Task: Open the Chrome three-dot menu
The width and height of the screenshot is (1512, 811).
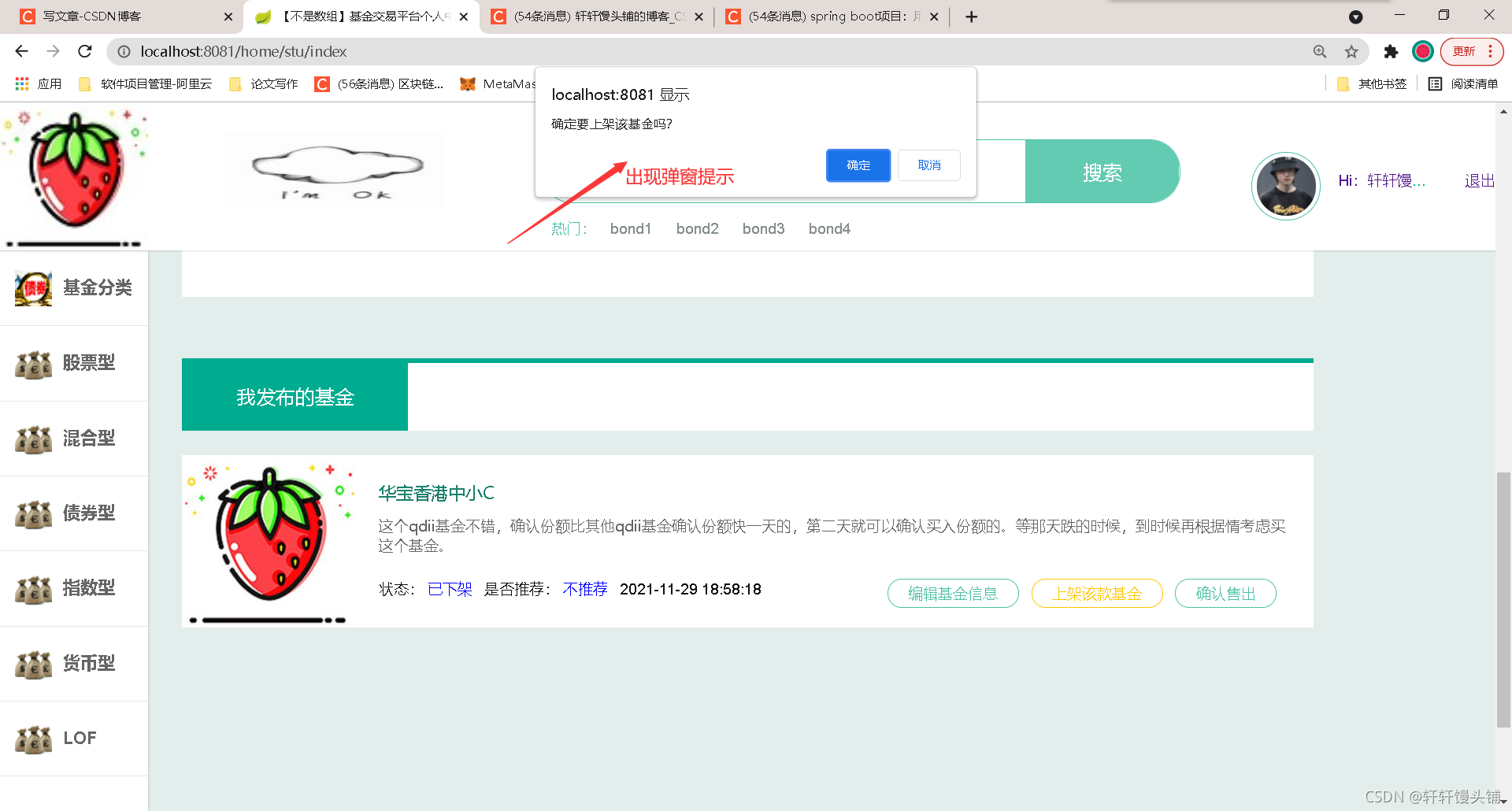Action: pyautogui.click(x=1491, y=52)
